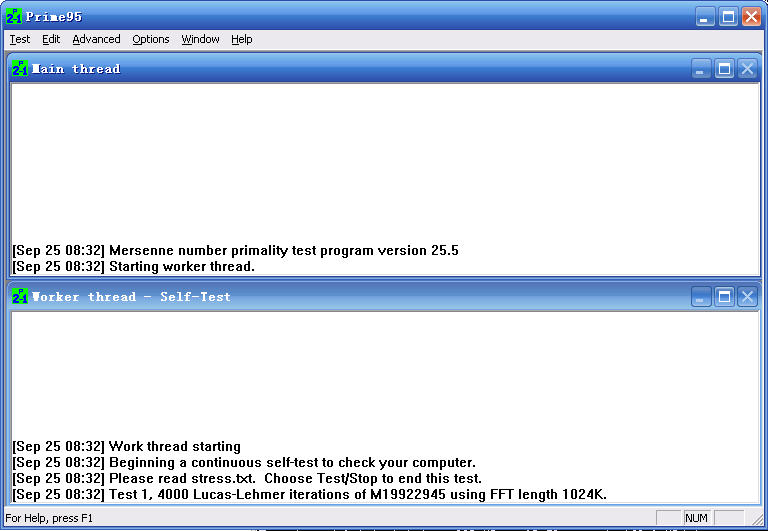
Task: Click the Main thread window icon
Action: click(x=19, y=69)
